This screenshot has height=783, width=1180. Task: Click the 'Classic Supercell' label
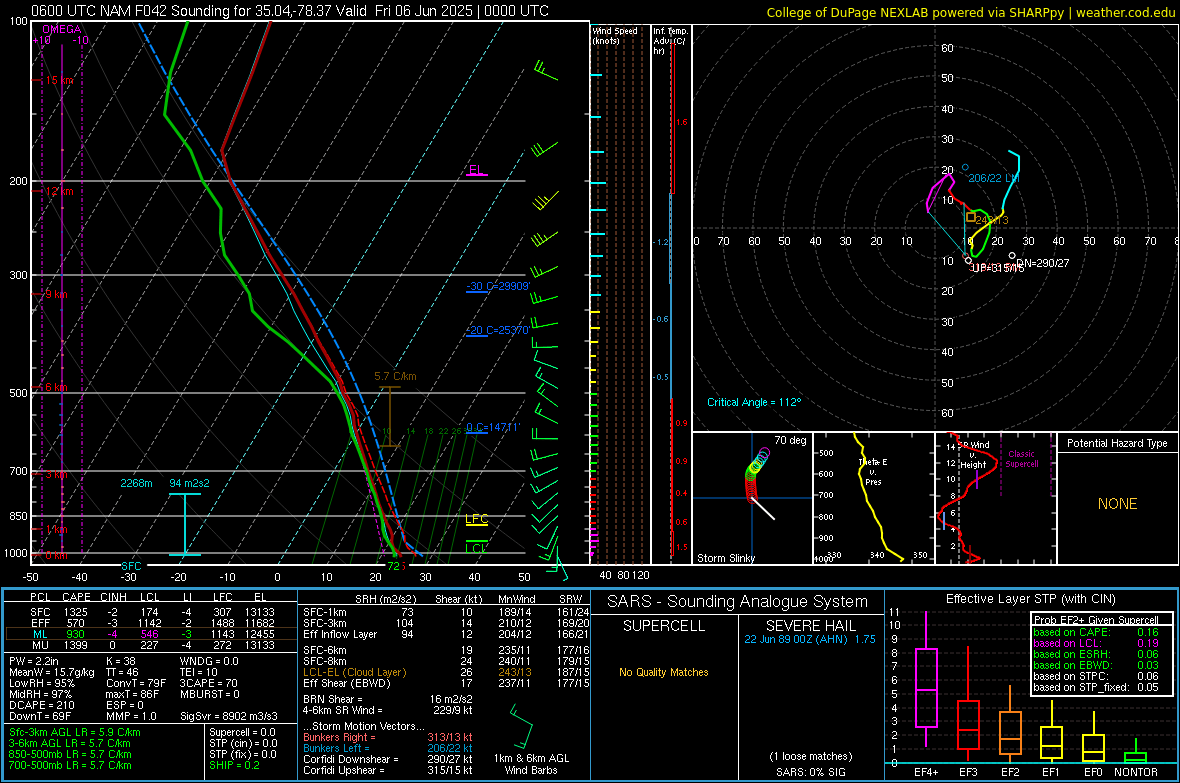click(x=1022, y=459)
